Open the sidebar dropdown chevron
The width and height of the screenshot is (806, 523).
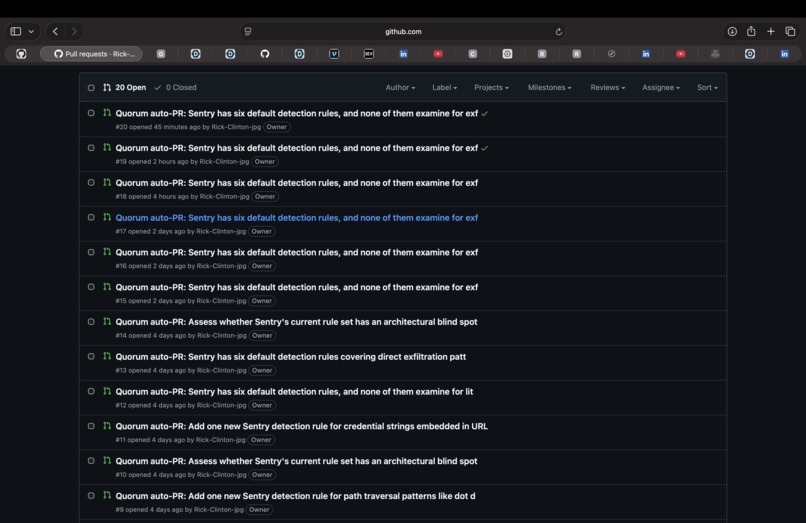(x=31, y=31)
